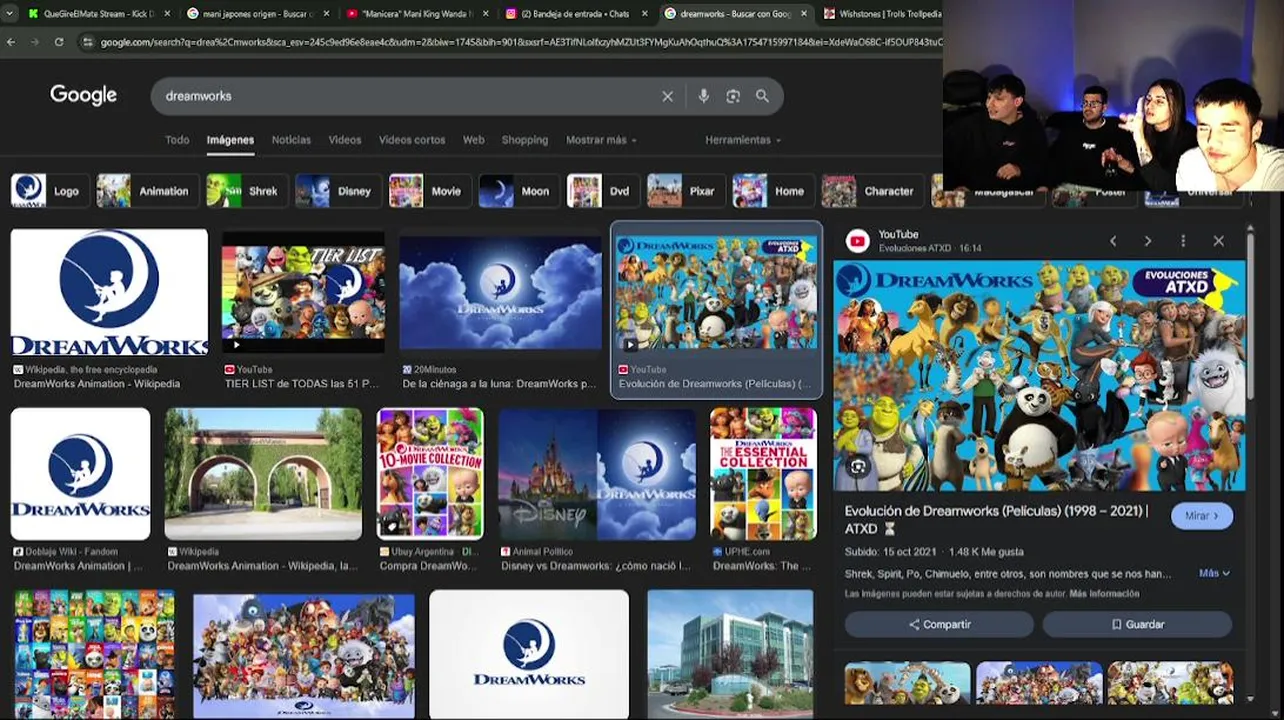Open three-dot options in the preview panel
Screen dimensions: 1284x720
[1183, 241]
